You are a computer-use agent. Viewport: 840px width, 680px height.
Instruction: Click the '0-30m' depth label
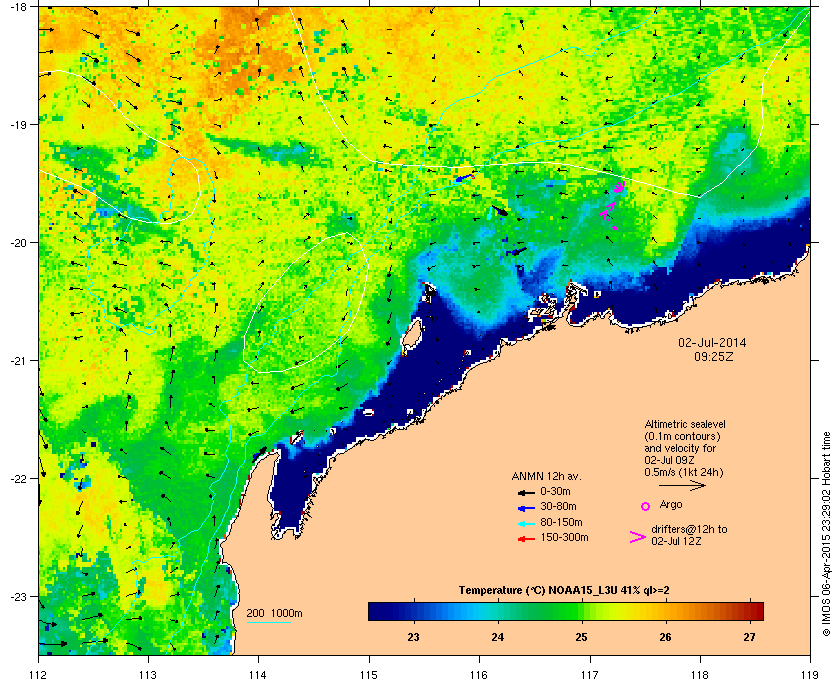pos(555,491)
